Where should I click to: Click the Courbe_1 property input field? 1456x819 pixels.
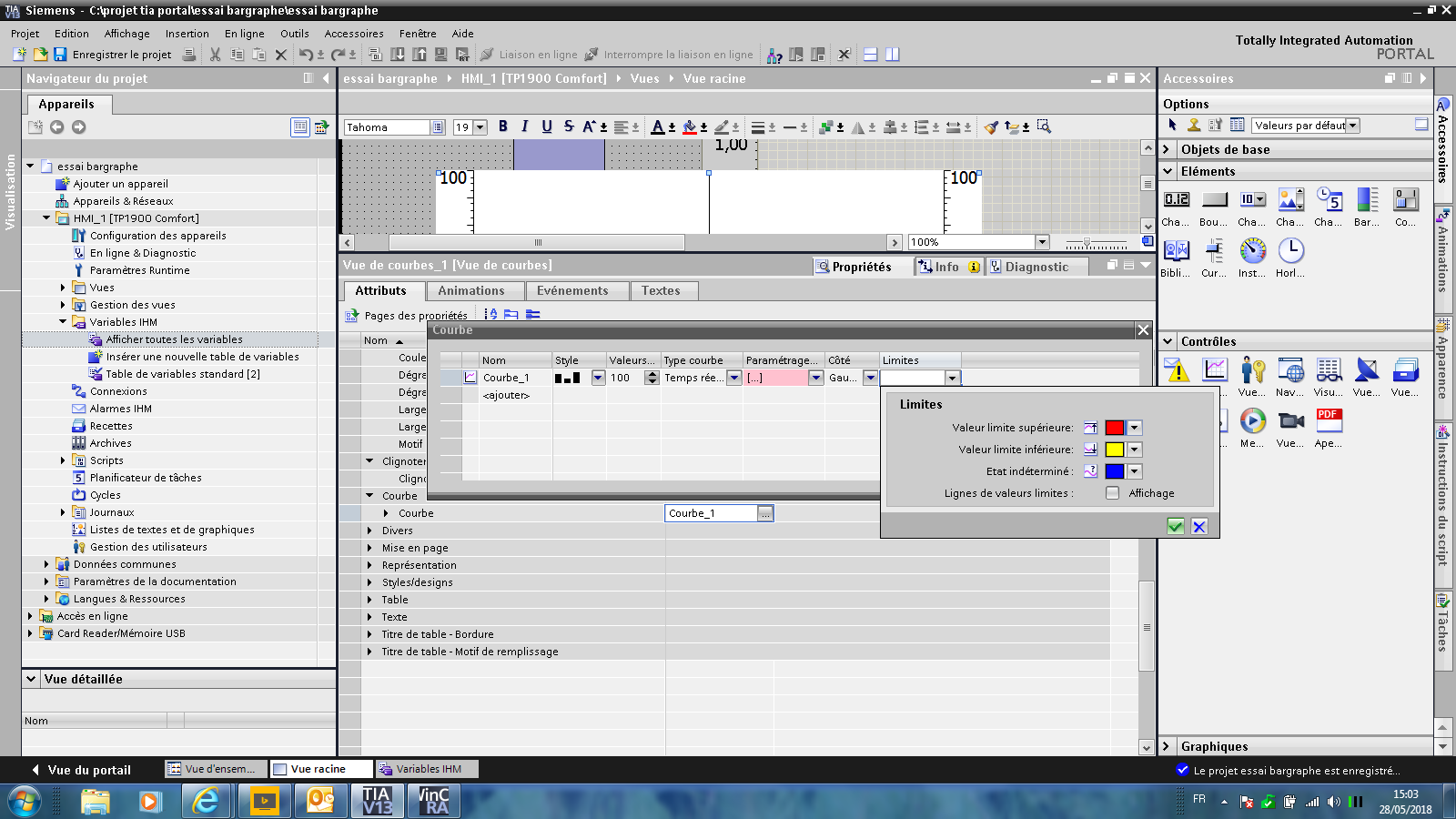(711, 513)
